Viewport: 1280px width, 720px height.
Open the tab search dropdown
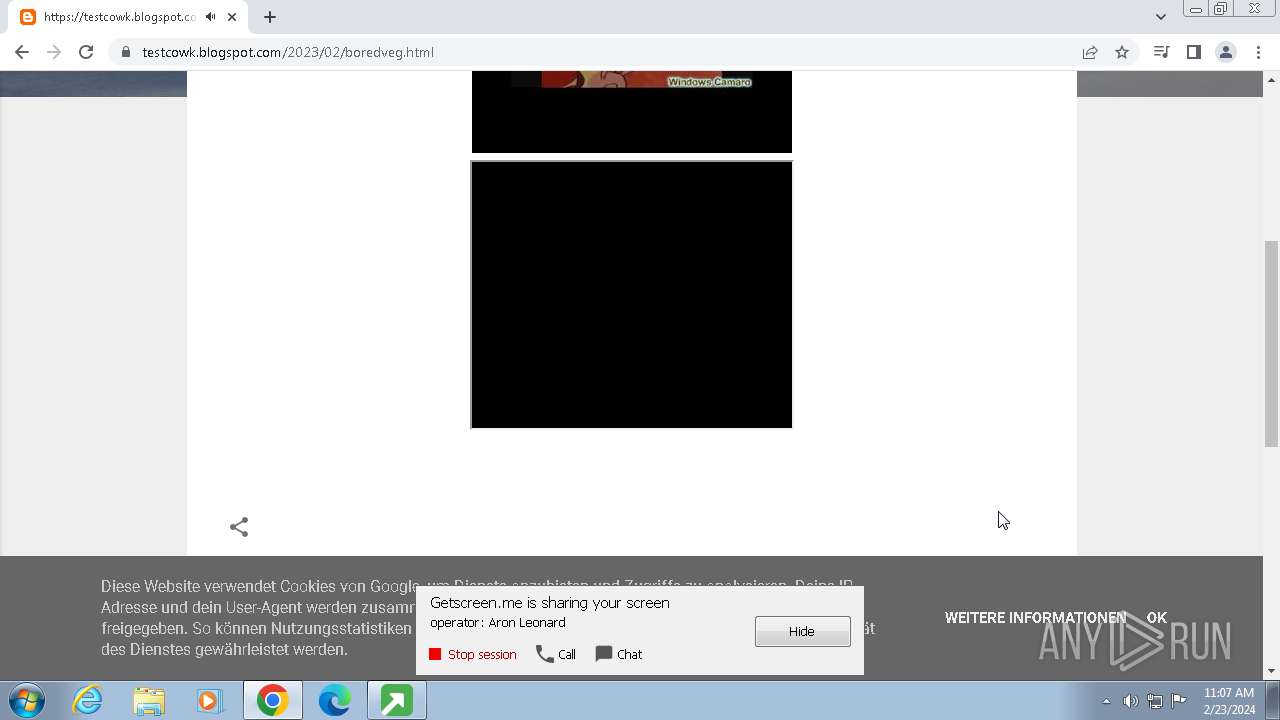coord(1160,17)
